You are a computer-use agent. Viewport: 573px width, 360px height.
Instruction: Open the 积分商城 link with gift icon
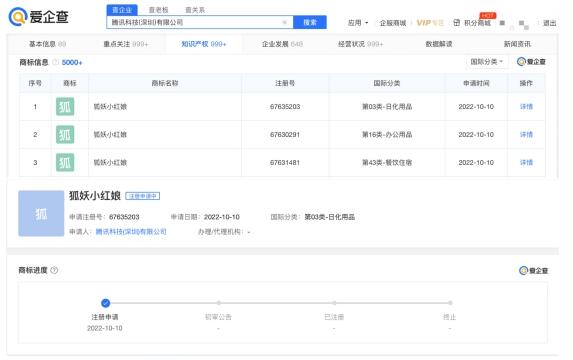[x=472, y=23]
